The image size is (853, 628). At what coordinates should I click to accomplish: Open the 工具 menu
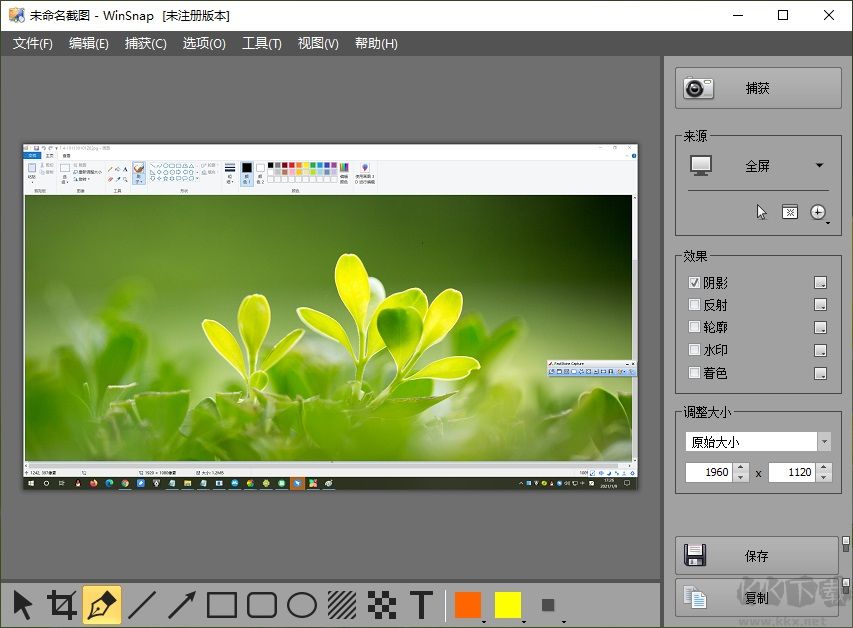coord(261,43)
